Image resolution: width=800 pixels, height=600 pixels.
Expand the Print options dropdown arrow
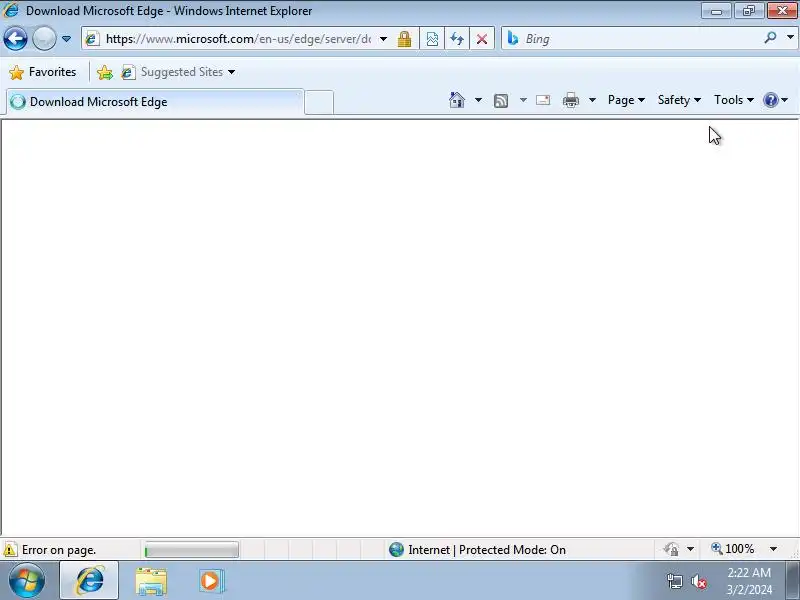tap(592, 100)
